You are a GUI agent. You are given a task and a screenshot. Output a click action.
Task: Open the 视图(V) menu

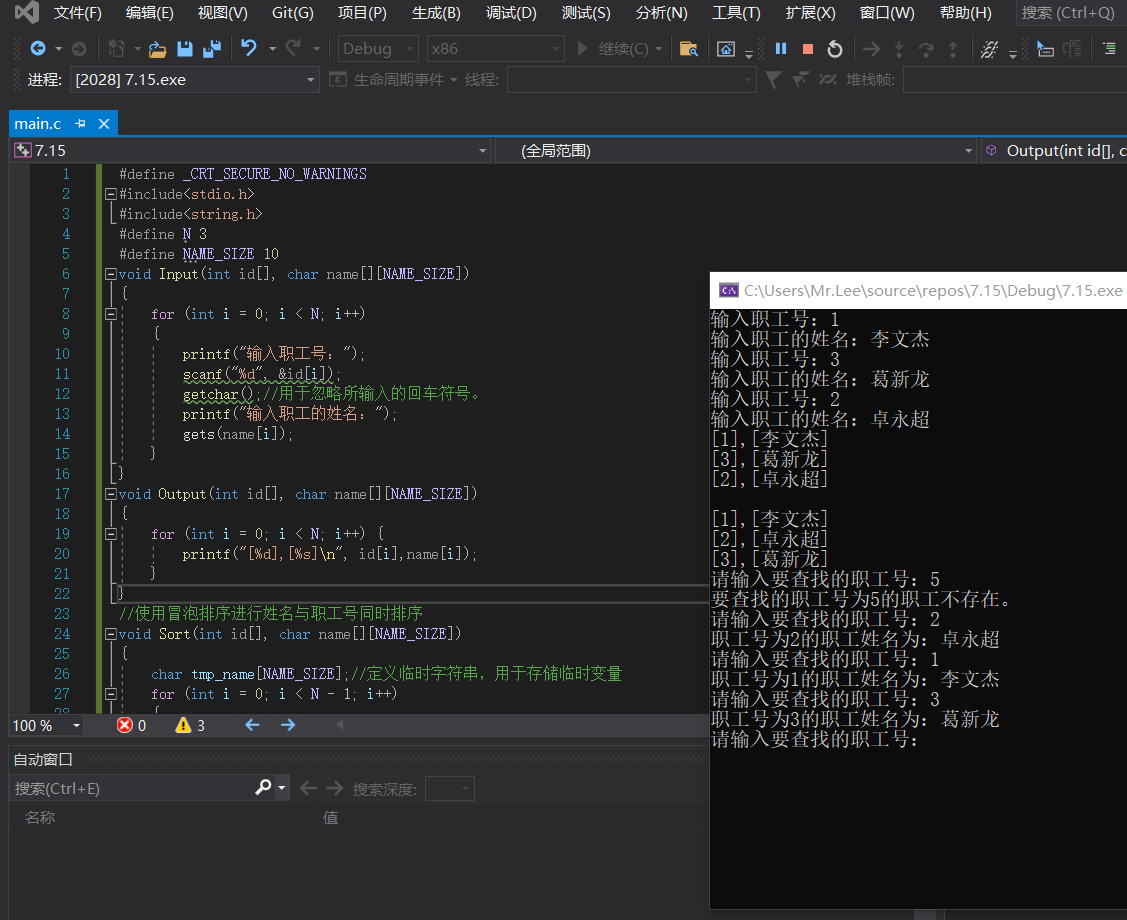[x=223, y=13]
